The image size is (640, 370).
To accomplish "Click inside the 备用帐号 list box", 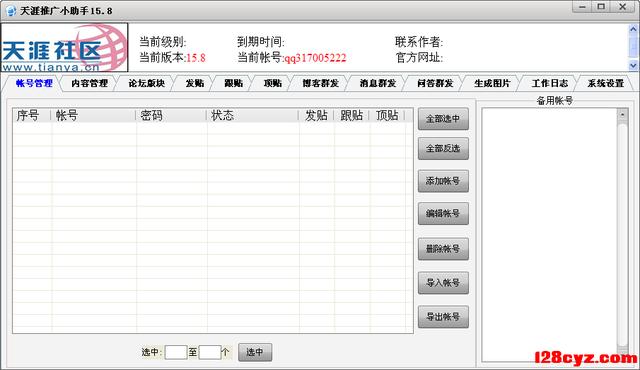I will [x=549, y=235].
